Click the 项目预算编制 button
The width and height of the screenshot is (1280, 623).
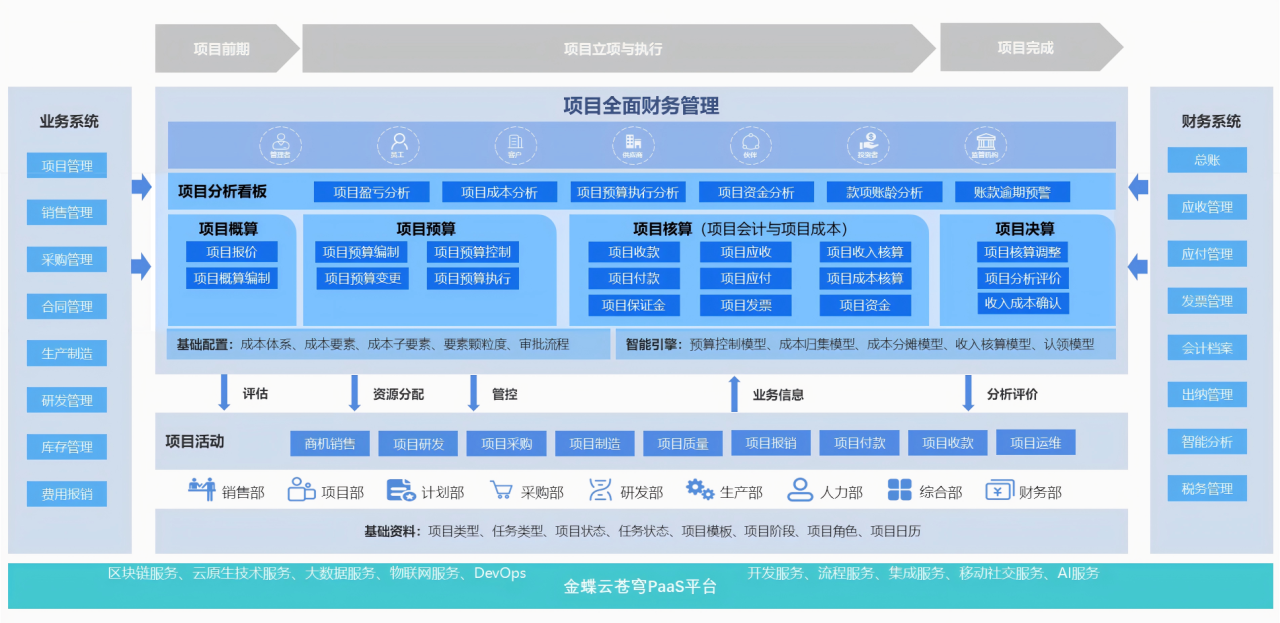point(361,252)
